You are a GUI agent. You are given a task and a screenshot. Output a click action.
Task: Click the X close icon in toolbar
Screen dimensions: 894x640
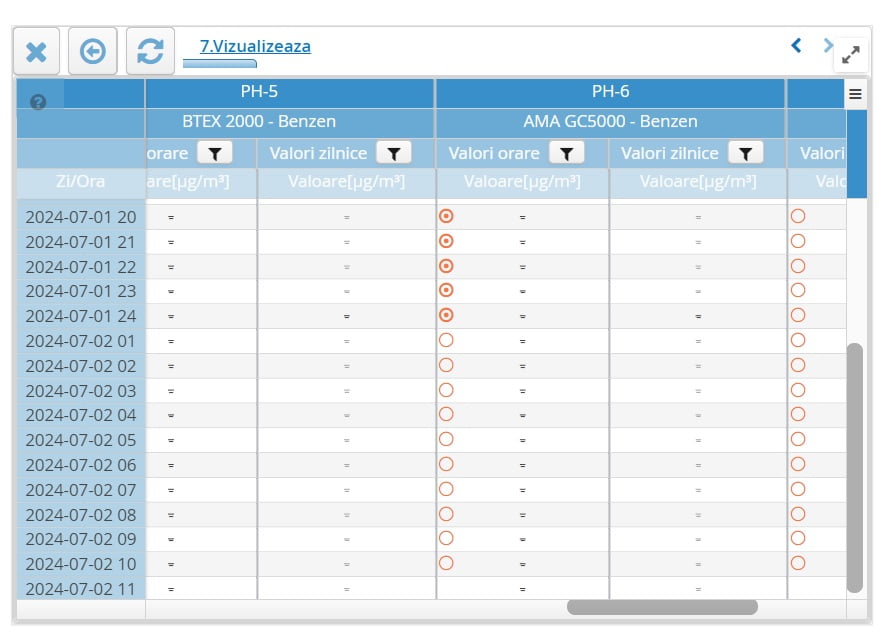pyautogui.click(x=36, y=51)
